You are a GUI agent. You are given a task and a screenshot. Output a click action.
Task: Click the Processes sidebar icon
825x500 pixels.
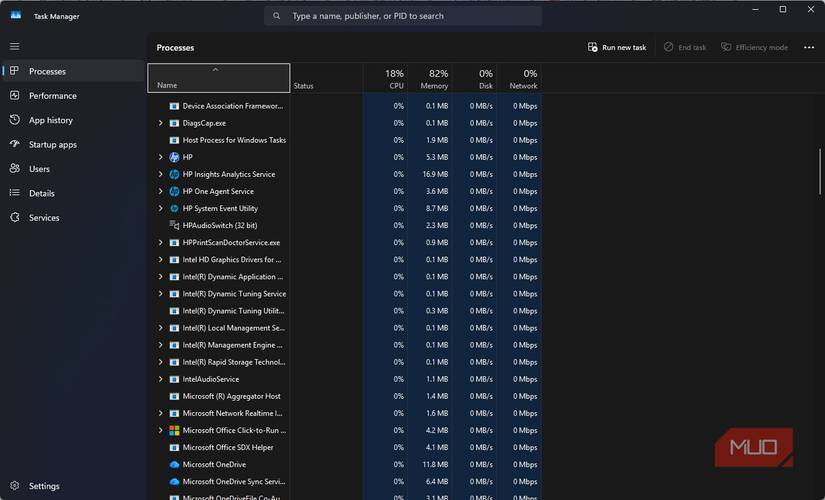click(x=15, y=71)
